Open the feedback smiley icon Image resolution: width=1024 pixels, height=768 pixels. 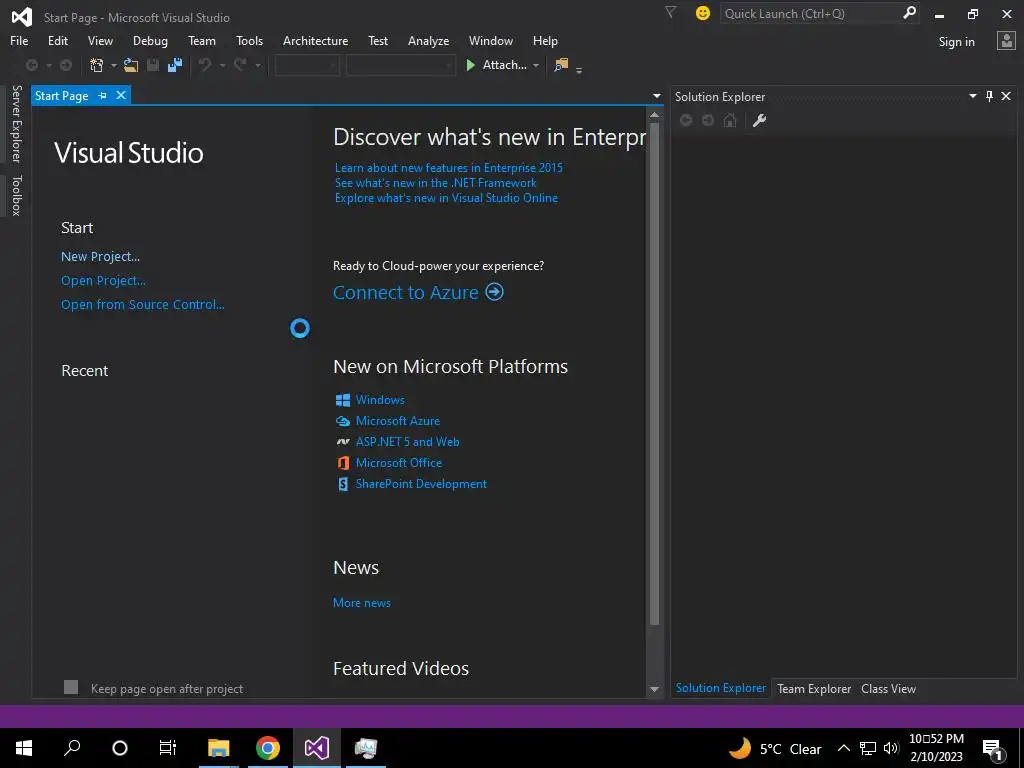pos(703,13)
